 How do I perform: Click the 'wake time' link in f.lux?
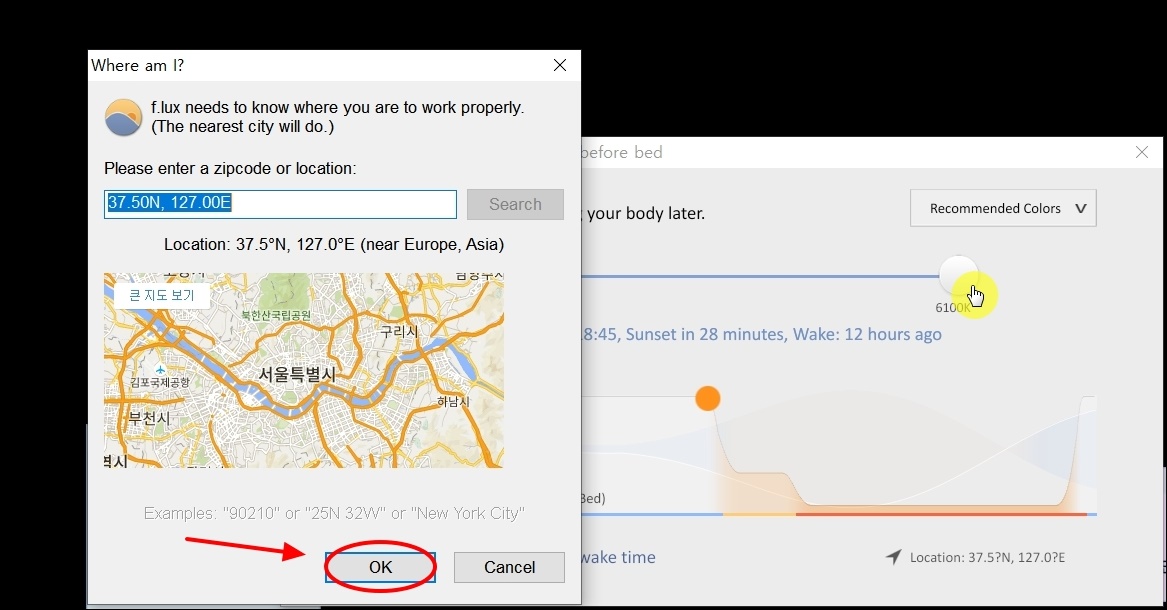click(x=618, y=557)
